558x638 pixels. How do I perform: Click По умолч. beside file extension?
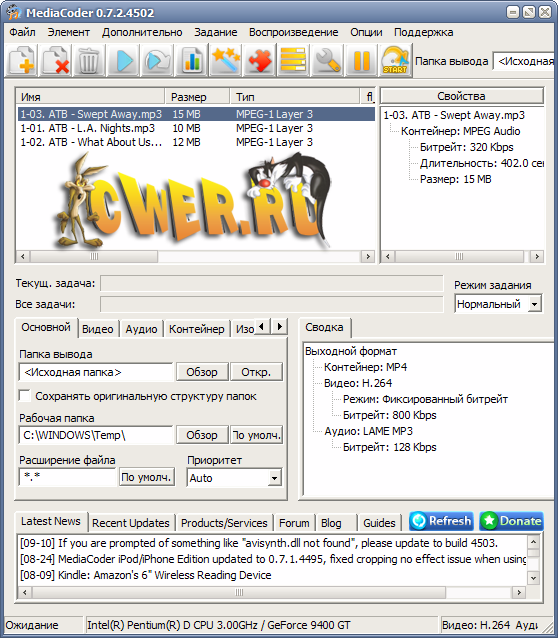147,477
